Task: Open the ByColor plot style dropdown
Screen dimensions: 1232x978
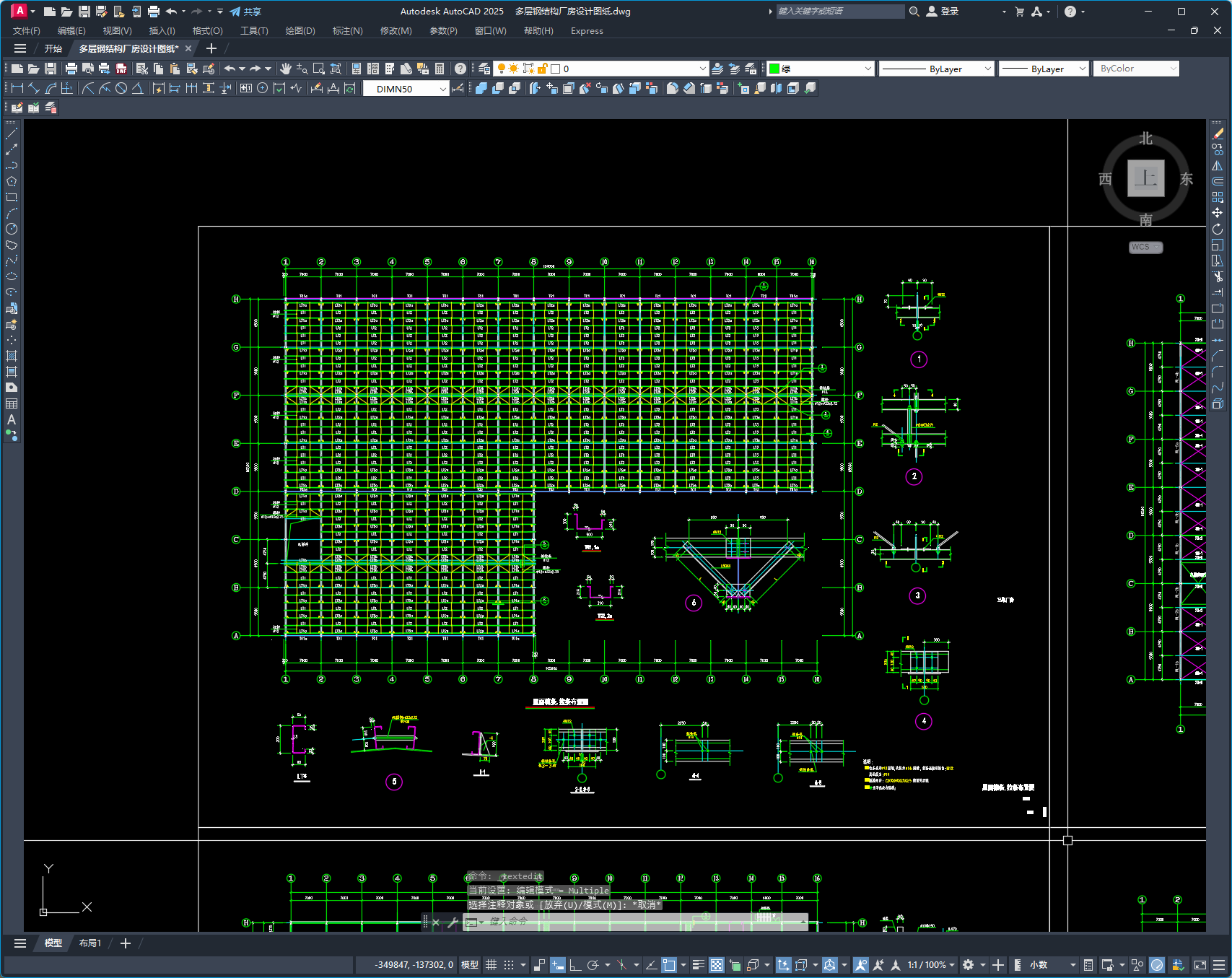Action: 1136,69
